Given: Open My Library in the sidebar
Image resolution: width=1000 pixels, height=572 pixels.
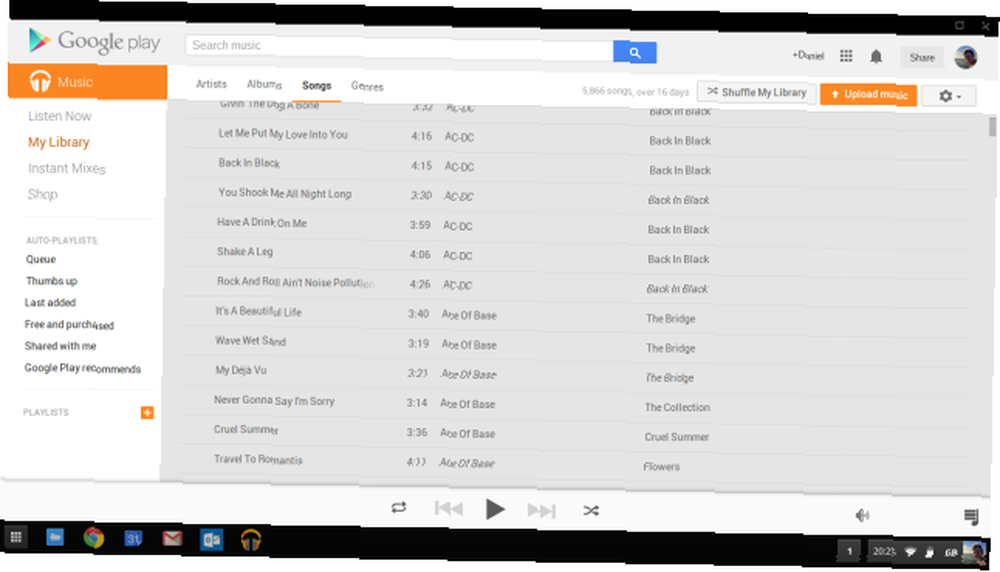Looking at the screenshot, I should click(x=59, y=142).
